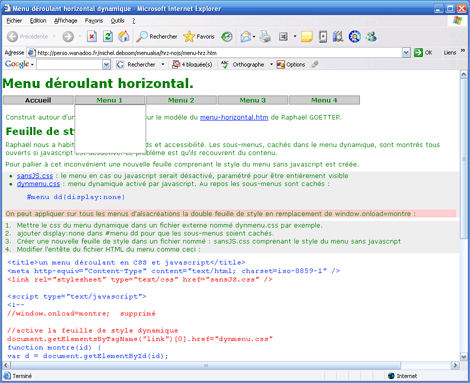
Task: Click the Messenger people icon
Action: click(x=371, y=36)
